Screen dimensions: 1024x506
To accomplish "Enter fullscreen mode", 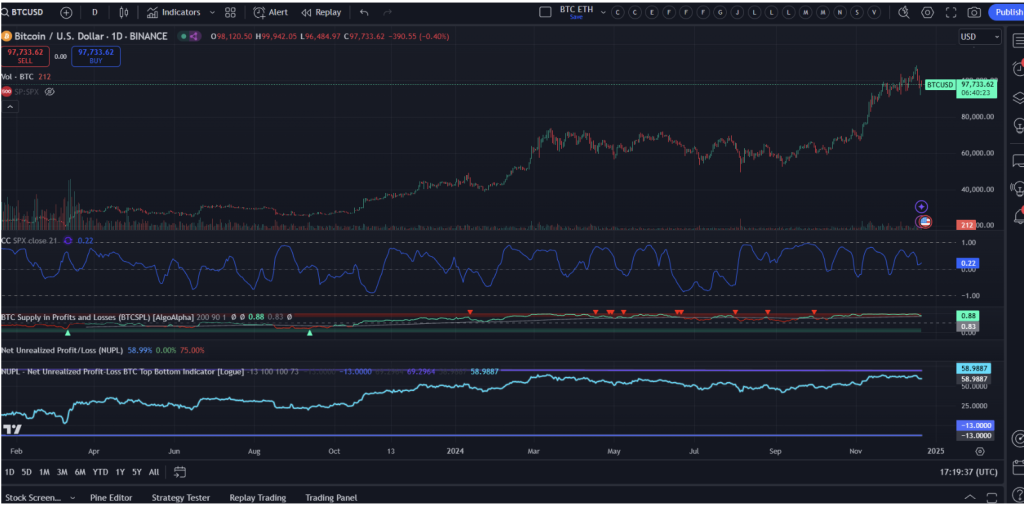I will click(951, 13).
